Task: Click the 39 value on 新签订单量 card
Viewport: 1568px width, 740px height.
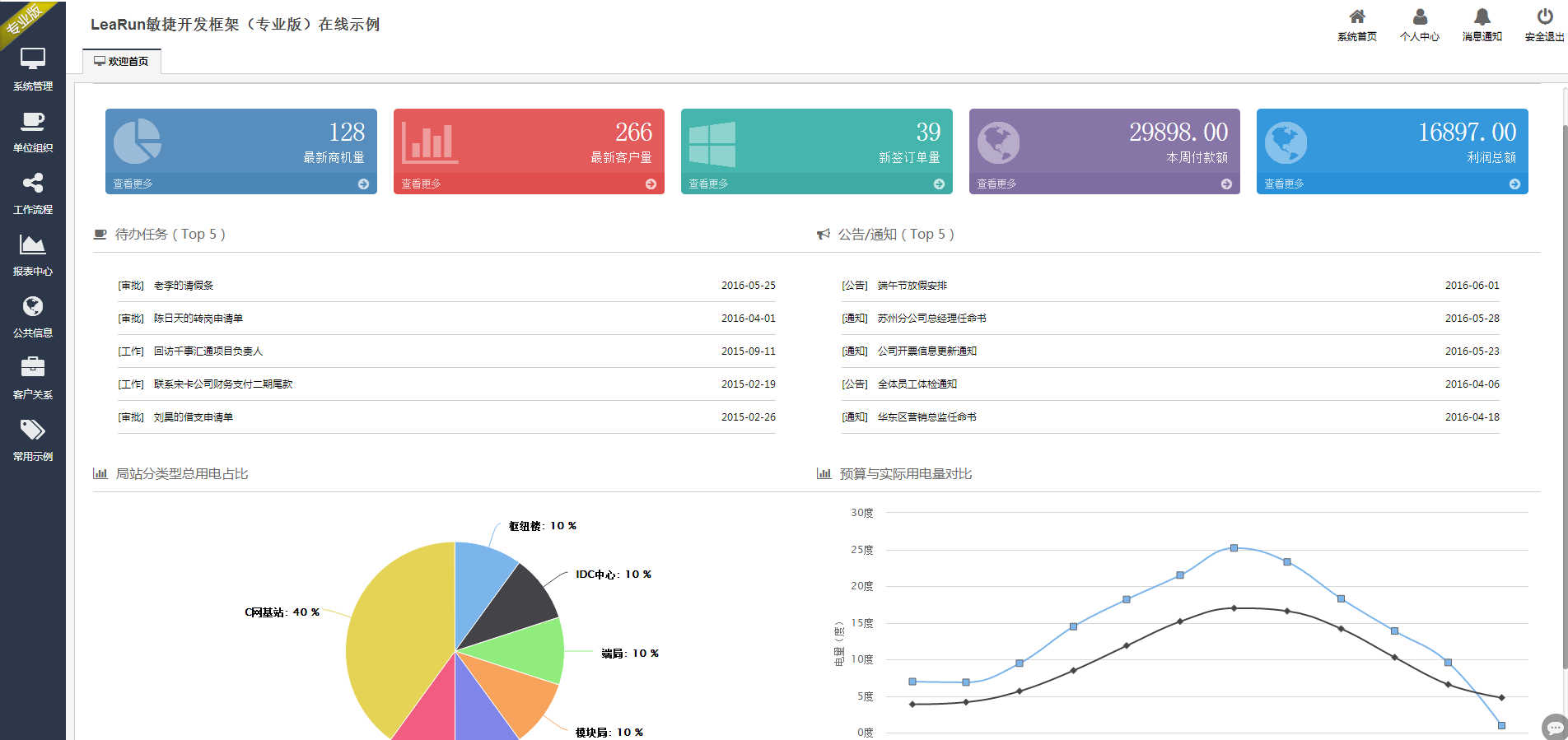Action: (x=928, y=132)
